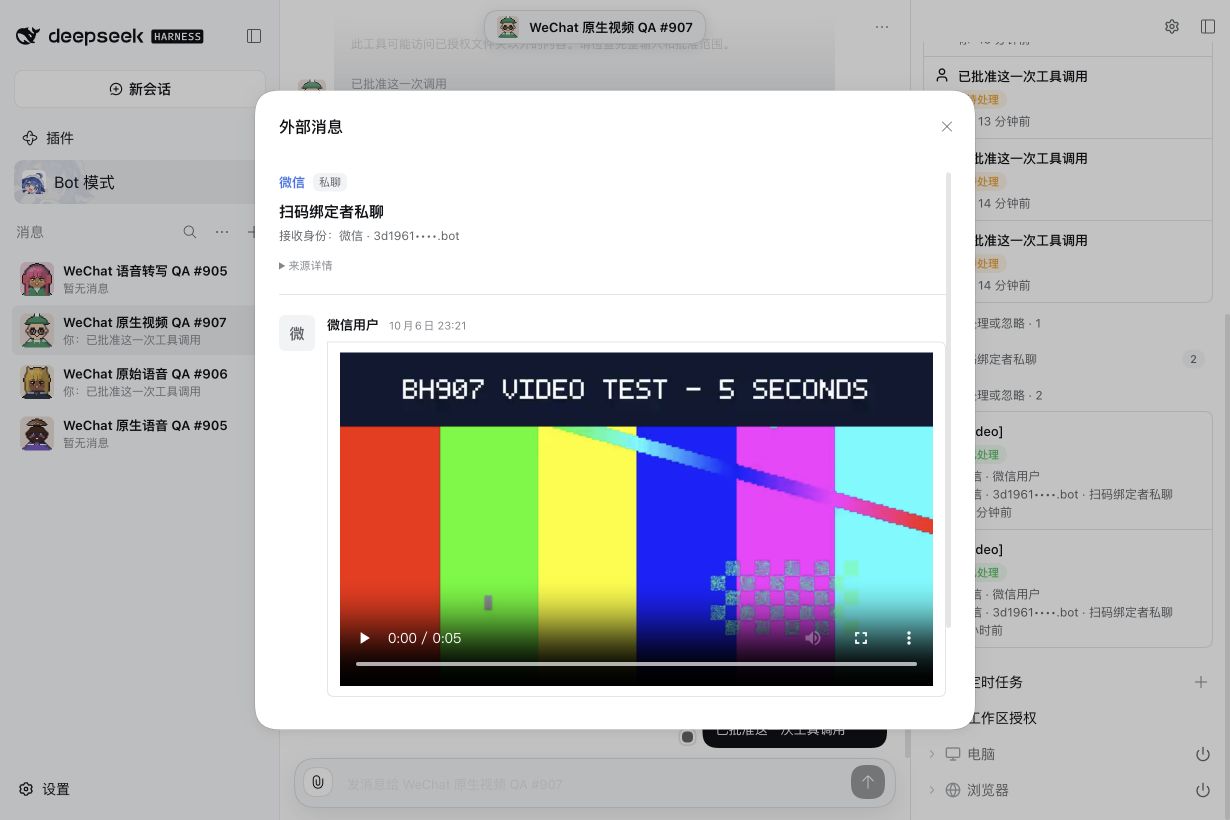Click the user icon beside 已批准这一次工具调用
The image size is (1230, 820).
(x=941, y=76)
